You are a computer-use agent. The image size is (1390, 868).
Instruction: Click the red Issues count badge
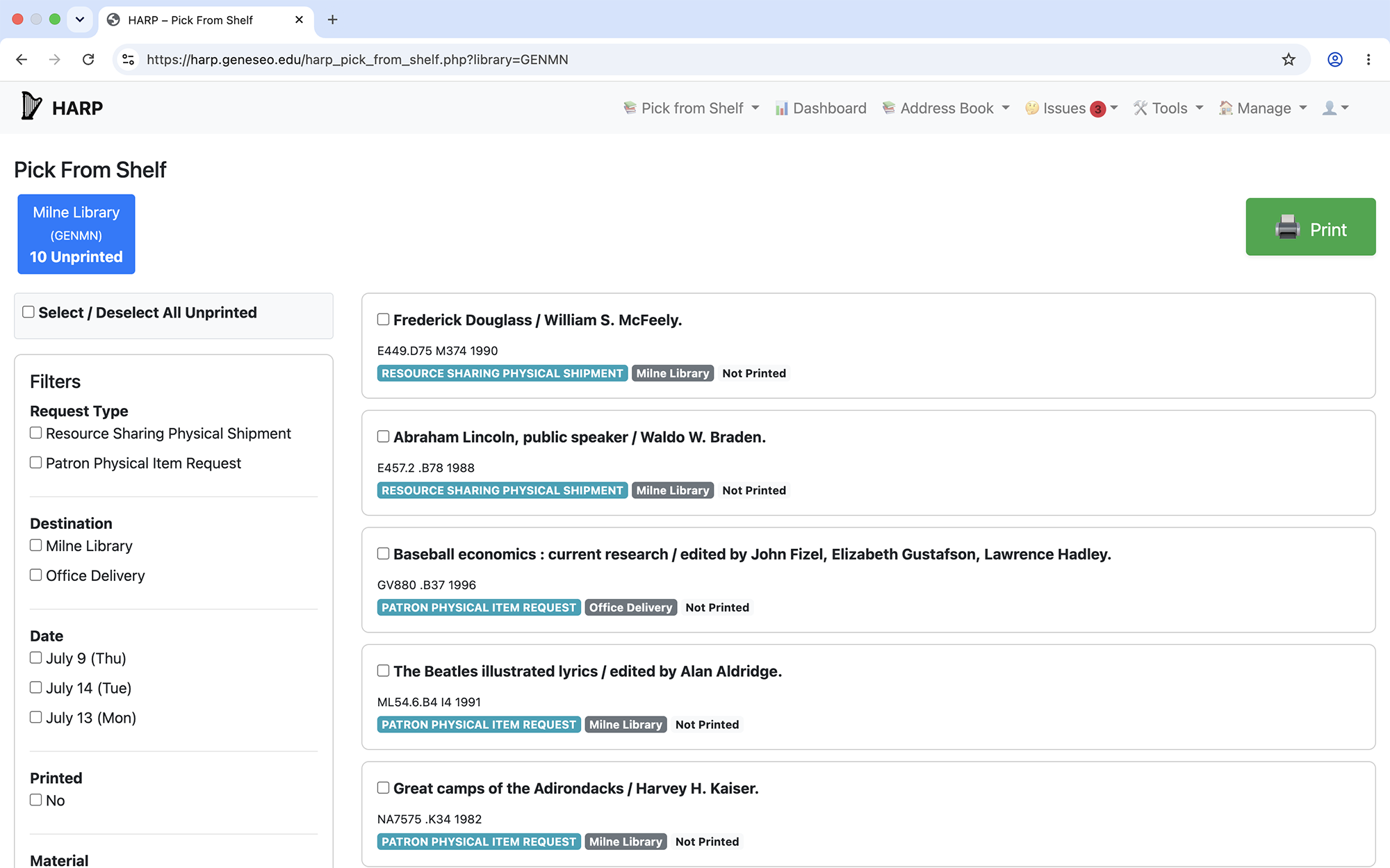(x=1098, y=109)
